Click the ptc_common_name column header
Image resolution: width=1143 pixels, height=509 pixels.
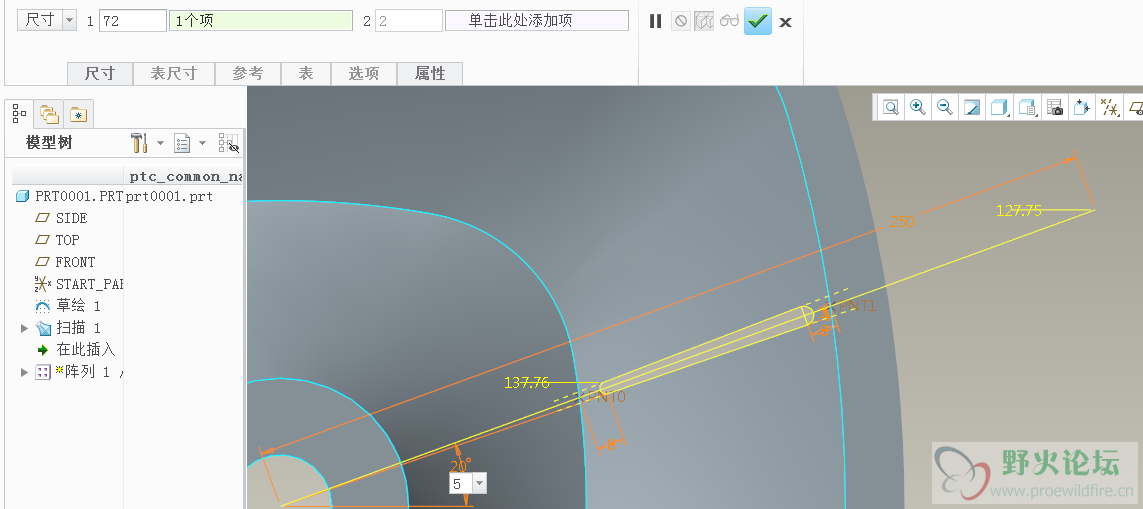coord(184,176)
